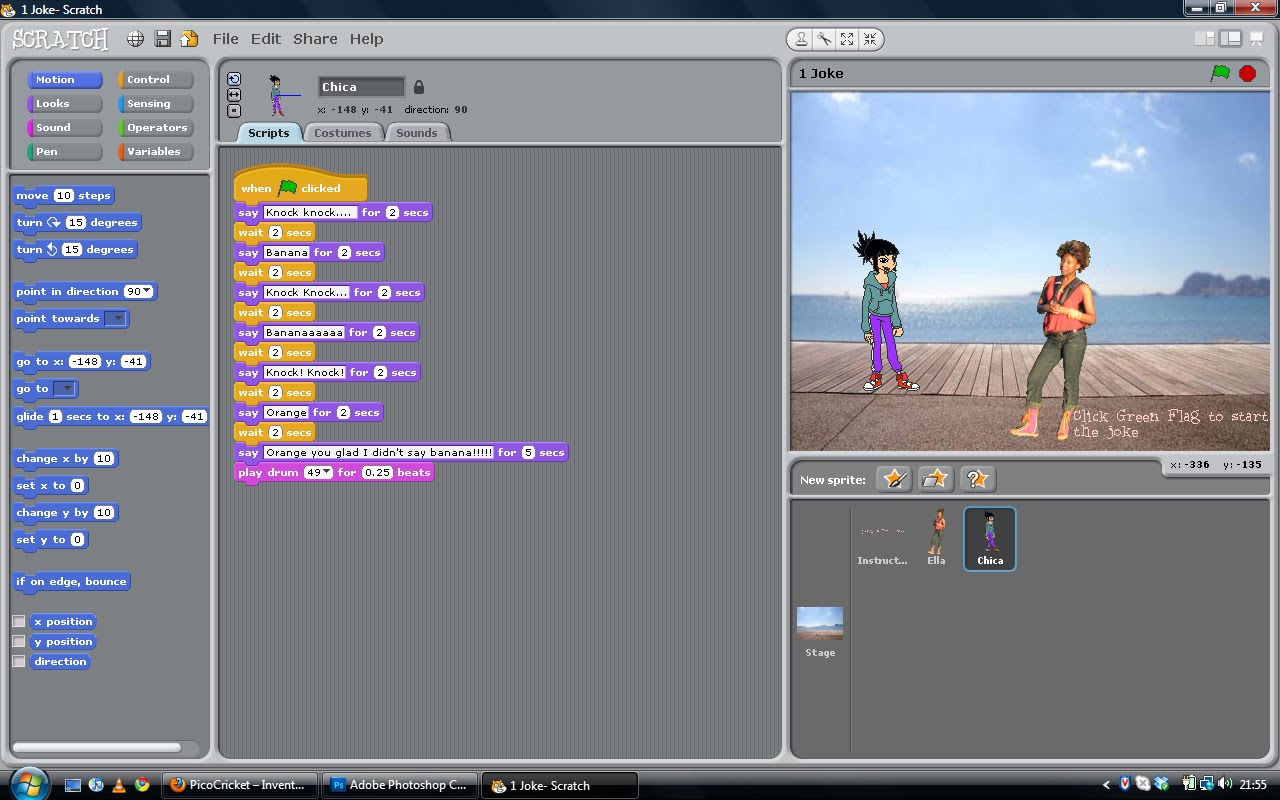Click the beats value 0.25 field
Screen dimensions: 1280x800
(x=377, y=473)
